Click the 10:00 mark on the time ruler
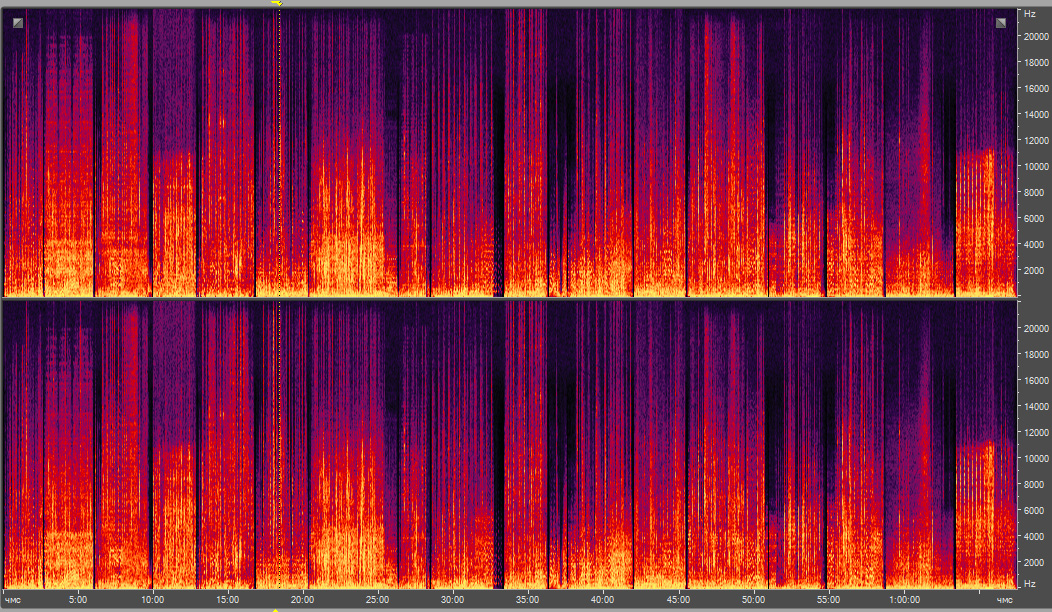Screen dimensions: 1052x612 coord(153,600)
